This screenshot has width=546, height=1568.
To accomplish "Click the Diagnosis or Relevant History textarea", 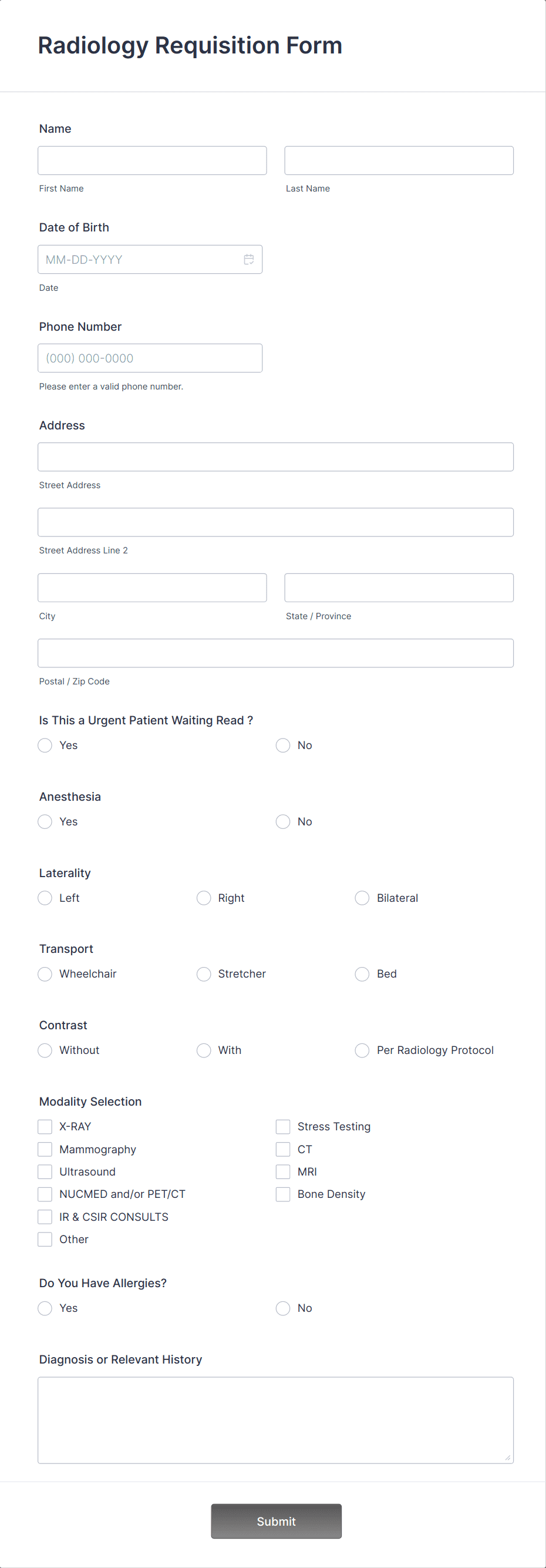I will [x=275, y=1418].
